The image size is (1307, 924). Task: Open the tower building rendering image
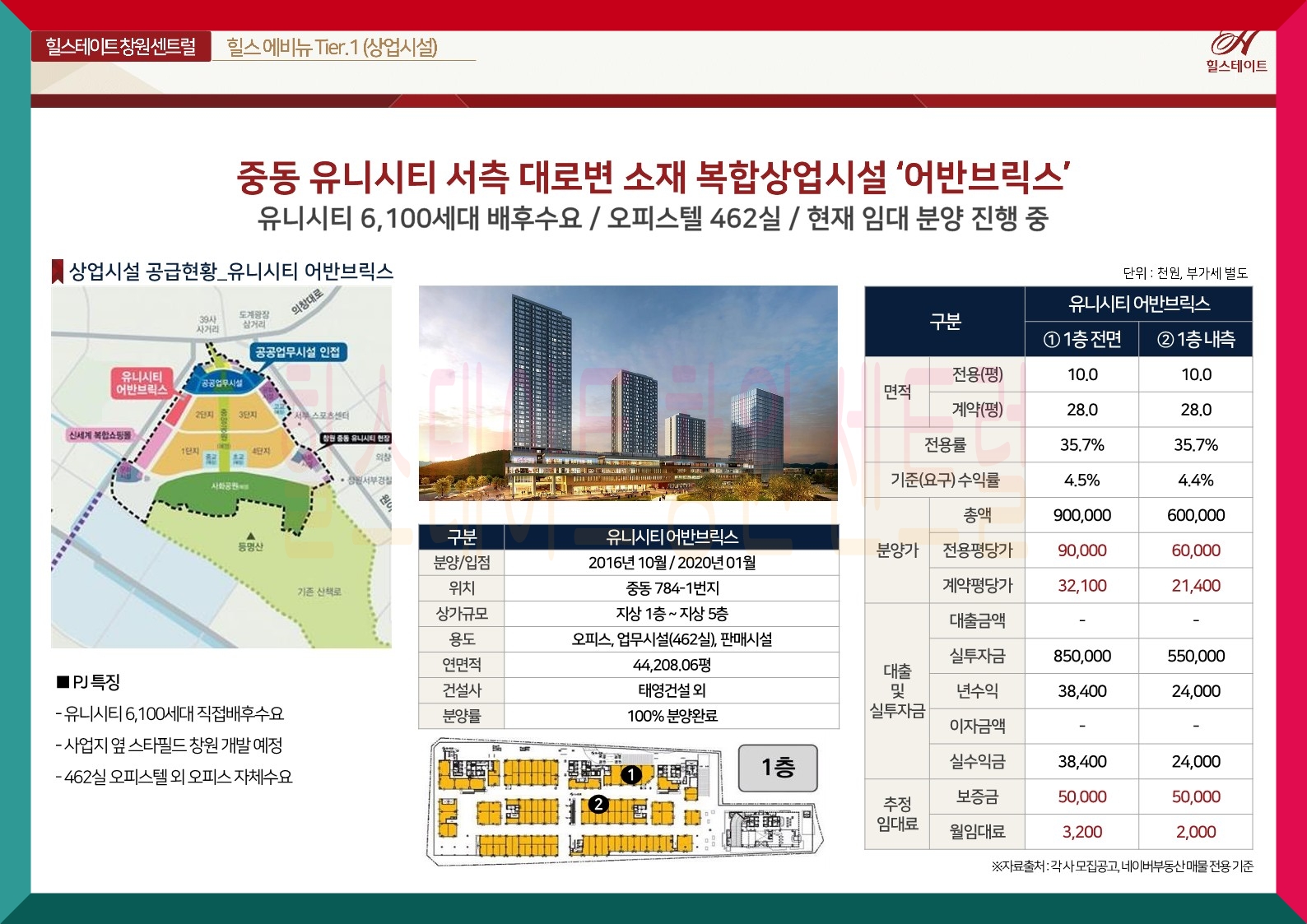[628, 393]
